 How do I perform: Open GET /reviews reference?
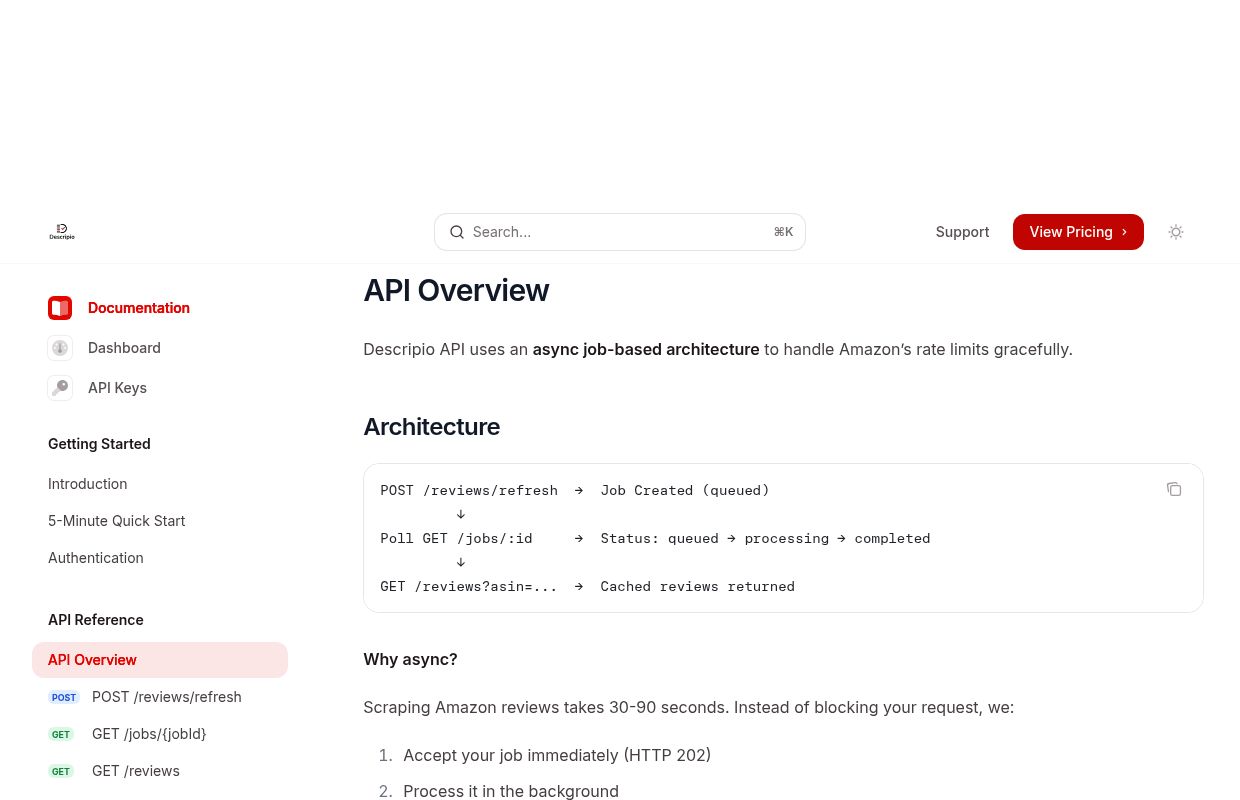coord(136,771)
